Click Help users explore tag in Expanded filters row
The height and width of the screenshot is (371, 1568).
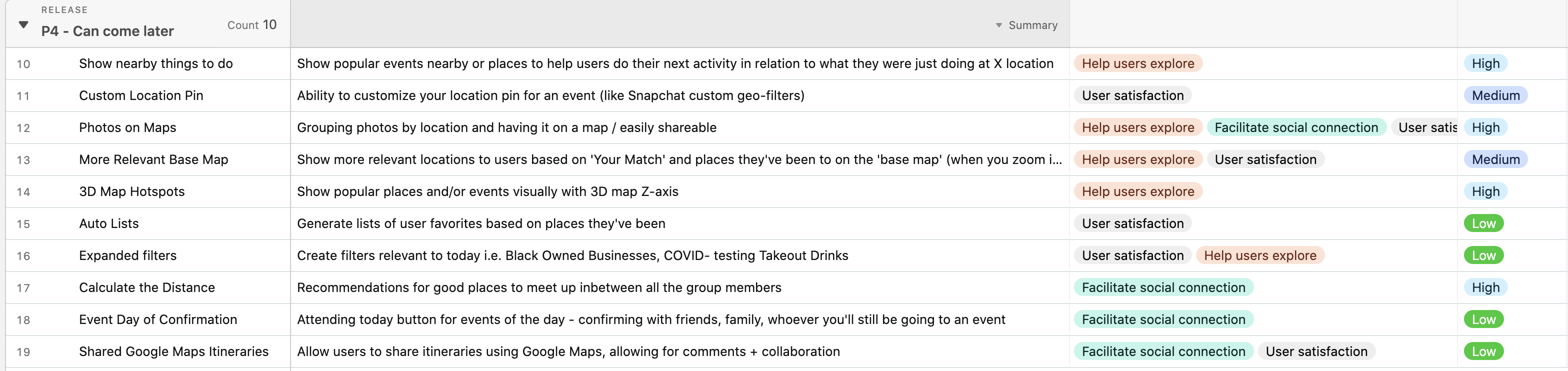pyautogui.click(x=1259, y=255)
